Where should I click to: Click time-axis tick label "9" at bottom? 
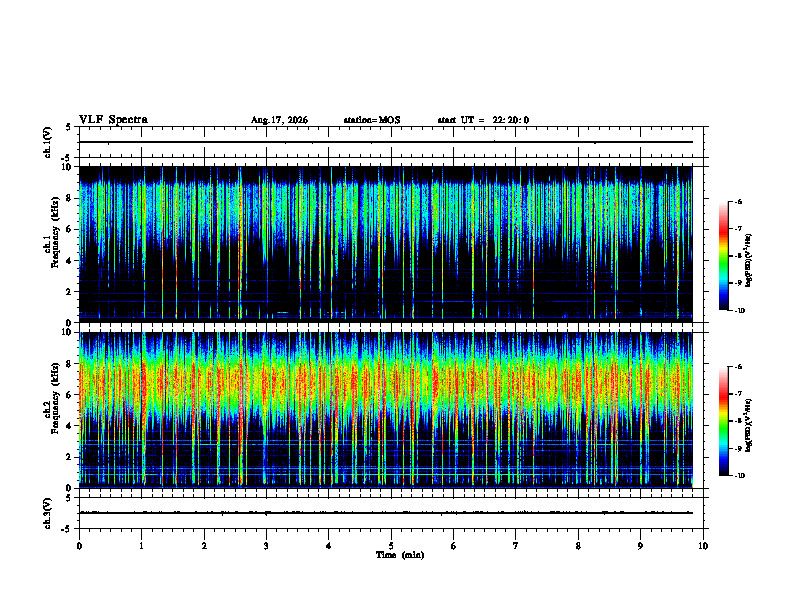(640, 546)
